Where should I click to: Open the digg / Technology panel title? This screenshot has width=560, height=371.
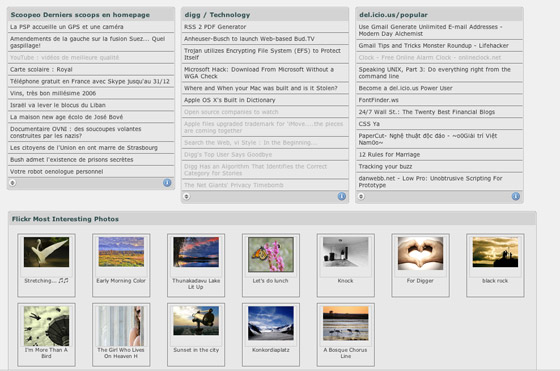click(x=217, y=15)
